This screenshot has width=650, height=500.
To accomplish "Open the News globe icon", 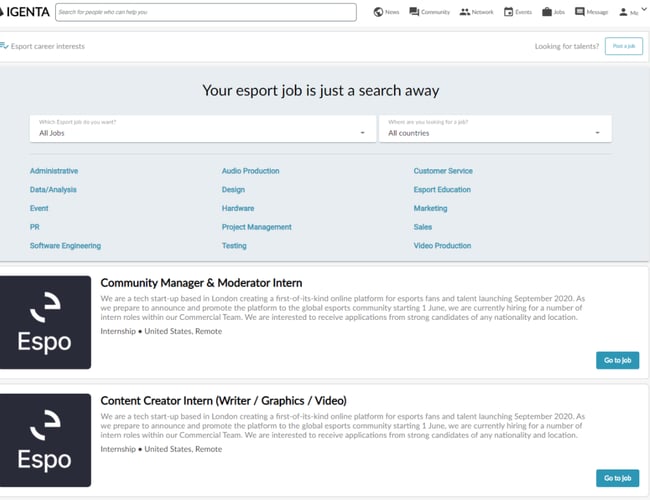I will coord(378,12).
